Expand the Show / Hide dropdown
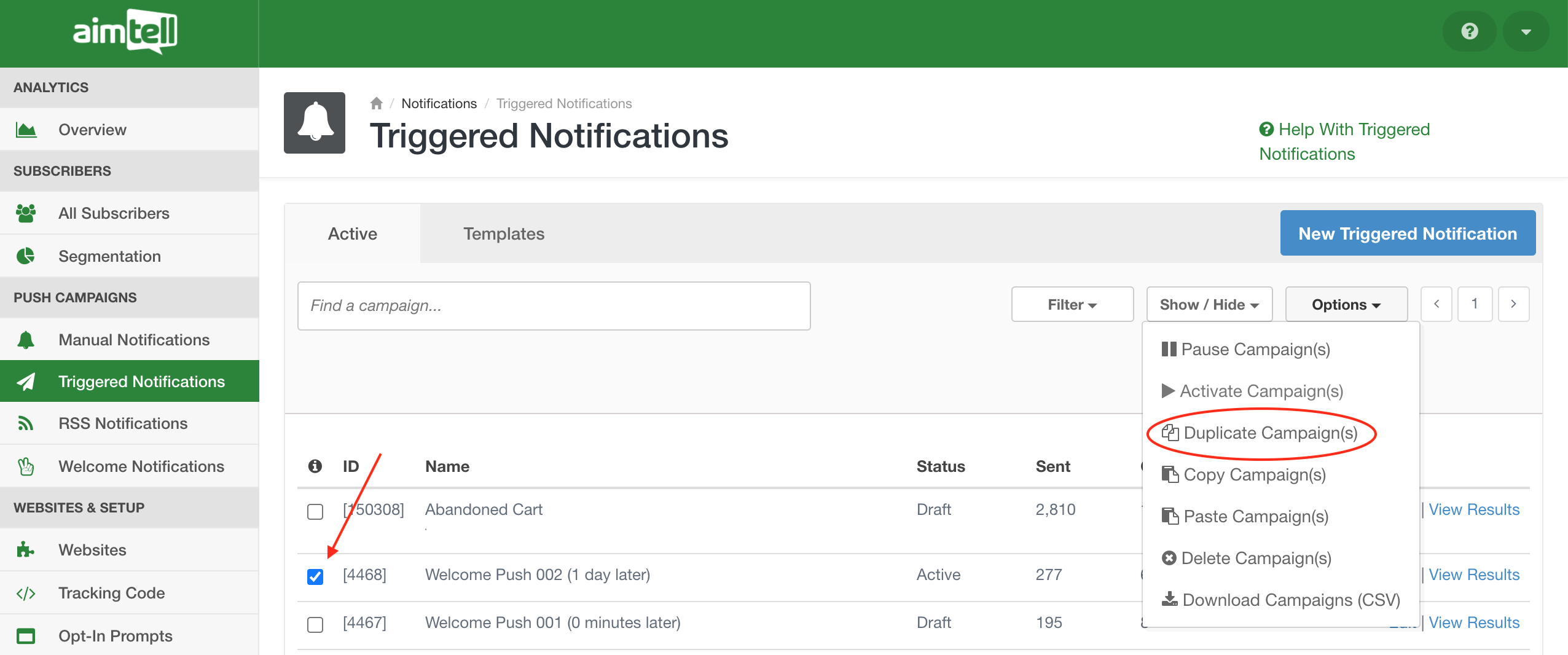Screen dimensions: 1568x655 [x=1209, y=305]
